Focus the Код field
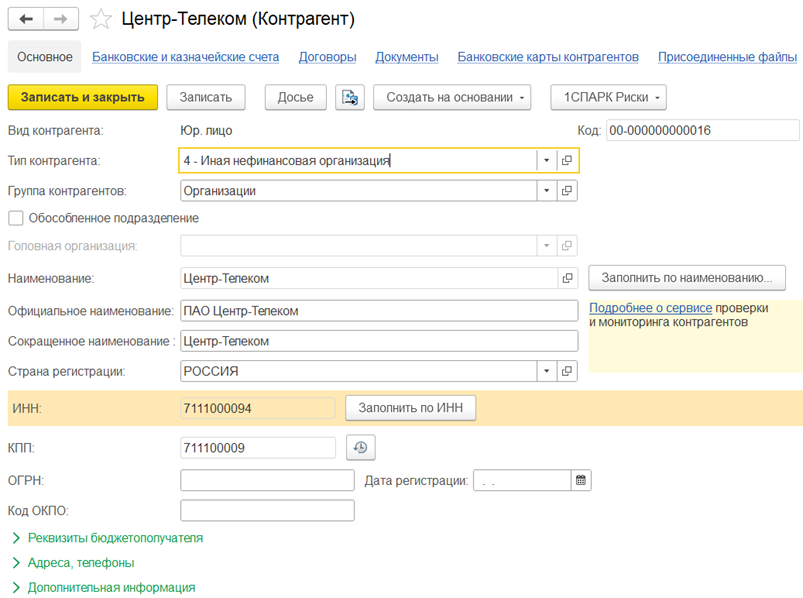The image size is (803, 598). [703, 131]
